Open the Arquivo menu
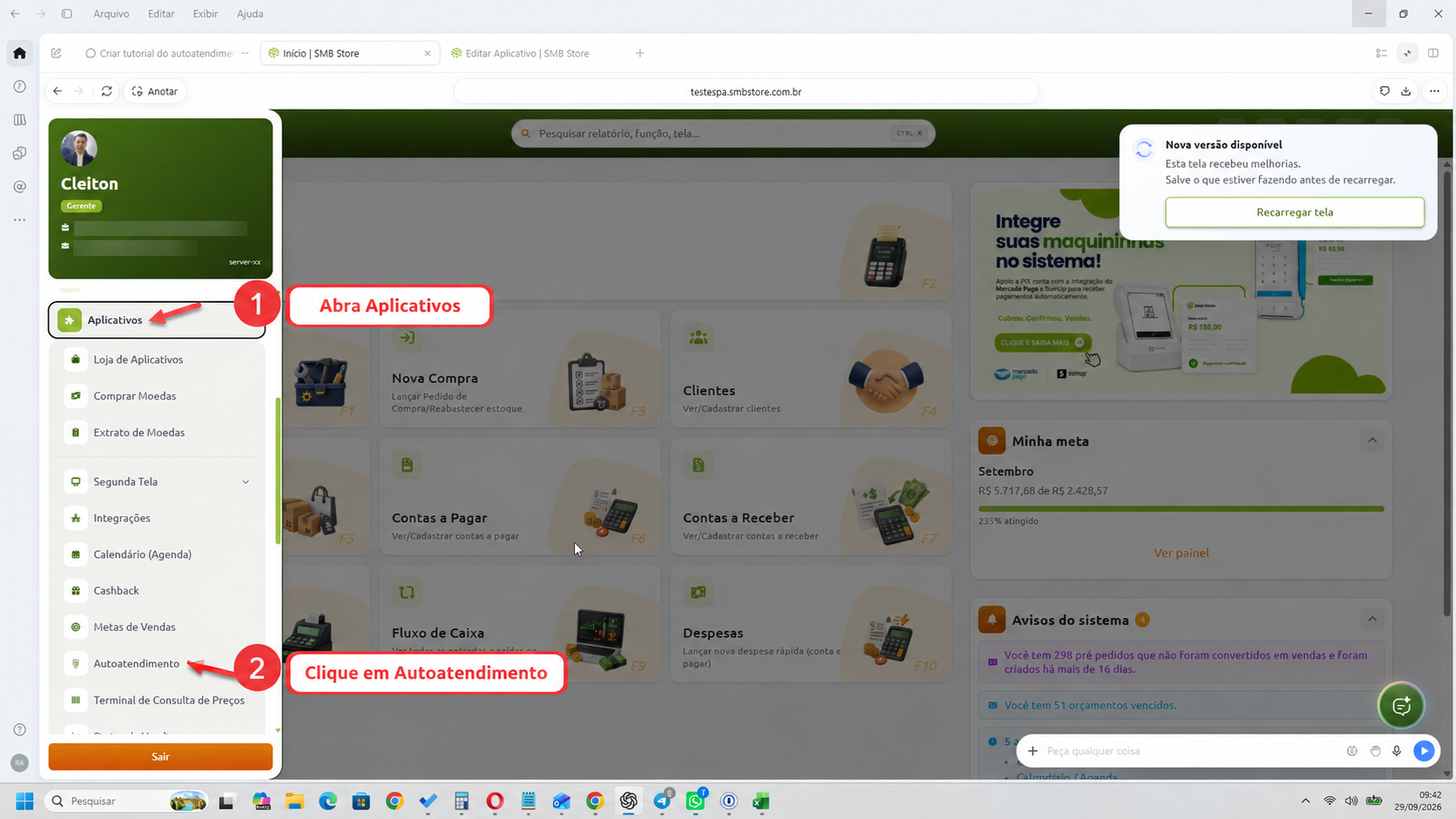This screenshot has height=819, width=1456. pos(111,14)
